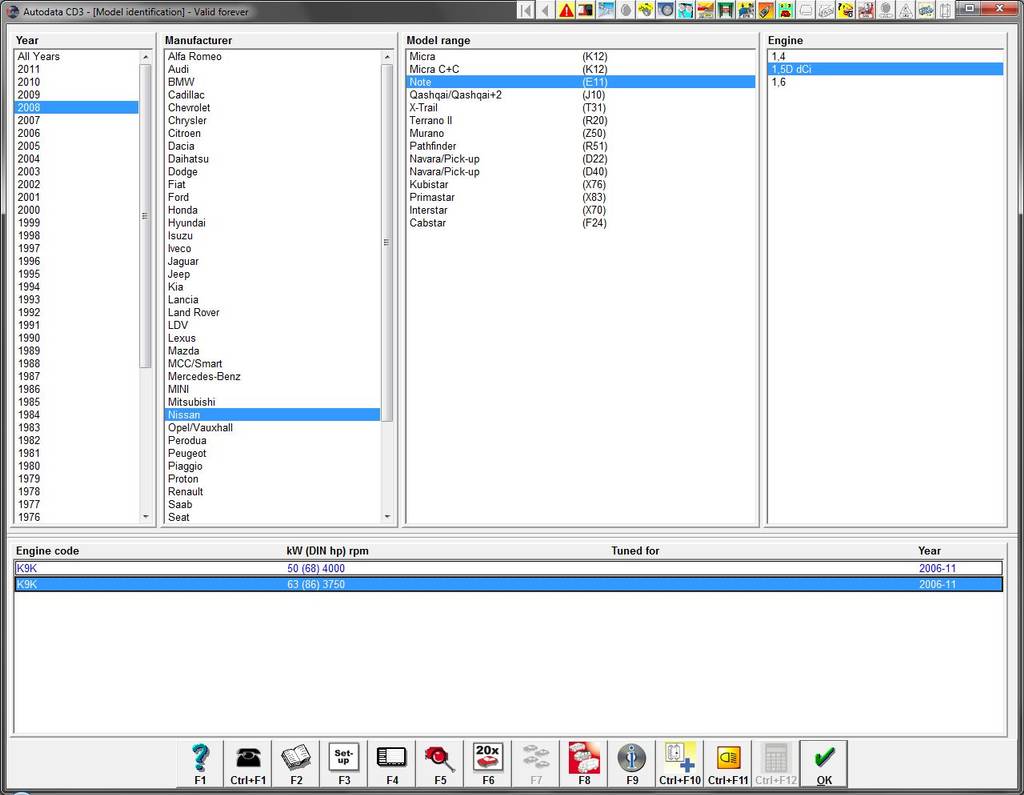Click the F8 red vehicles icon

click(584, 764)
